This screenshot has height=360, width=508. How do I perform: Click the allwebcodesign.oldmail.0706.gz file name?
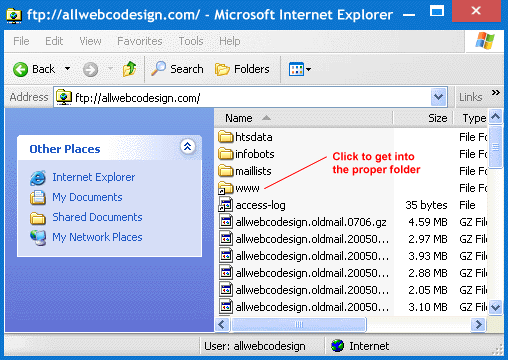[311, 222]
